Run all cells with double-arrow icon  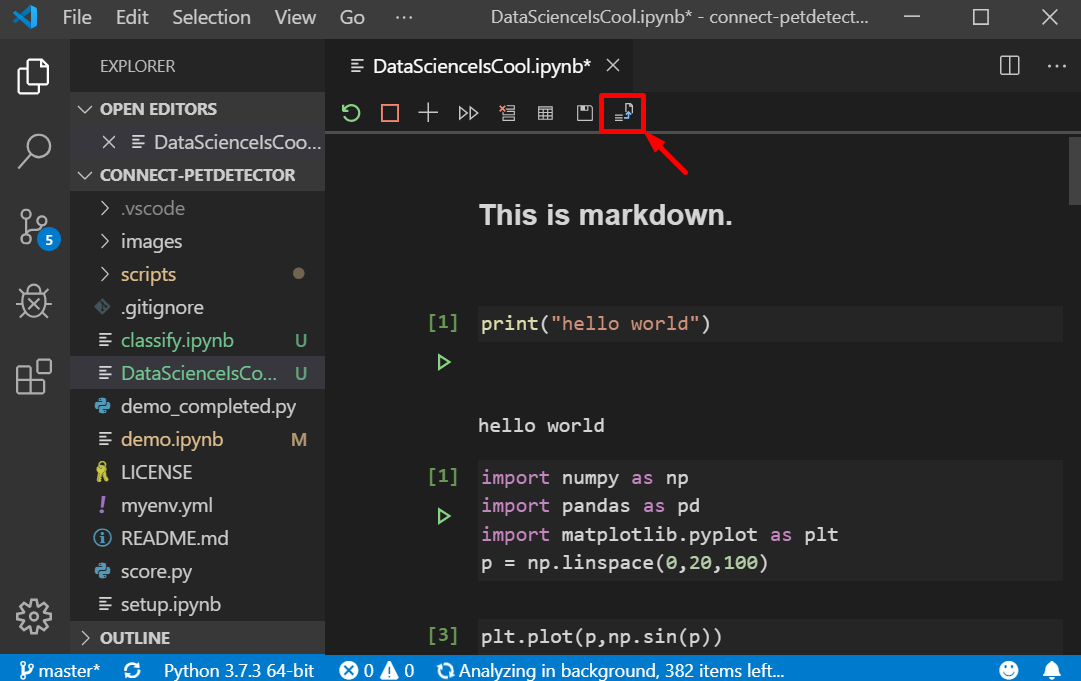point(468,113)
